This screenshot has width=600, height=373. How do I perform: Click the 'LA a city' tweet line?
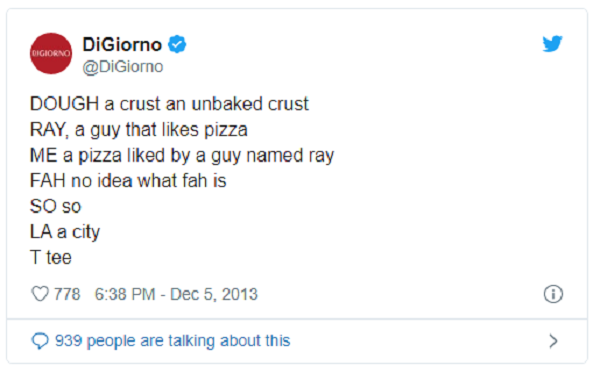[x=65, y=233]
